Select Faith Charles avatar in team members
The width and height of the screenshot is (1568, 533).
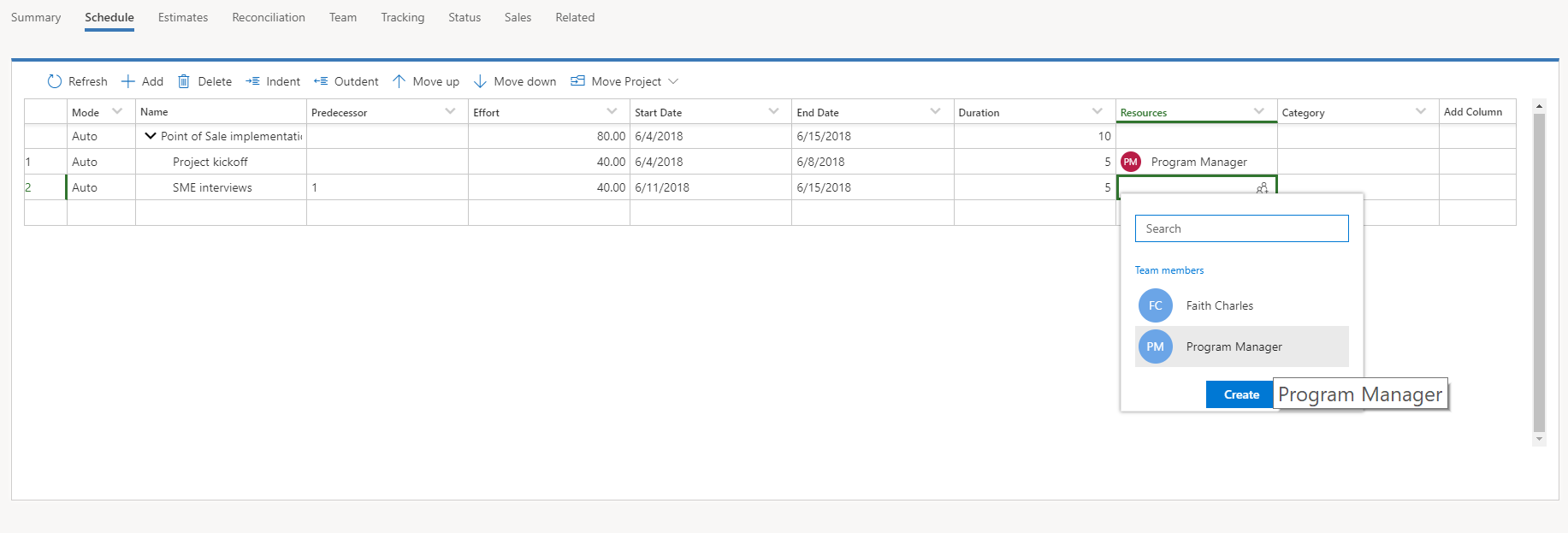[1156, 305]
